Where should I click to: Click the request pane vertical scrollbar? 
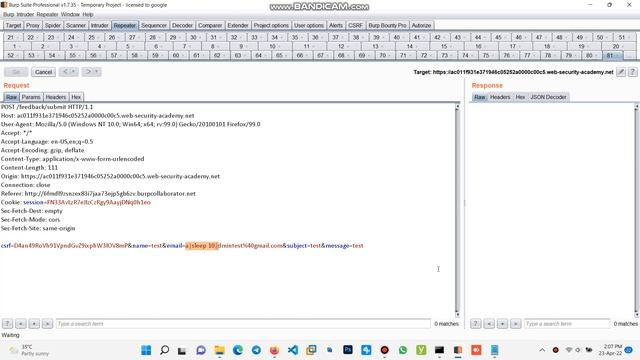click(x=457, y=210)
